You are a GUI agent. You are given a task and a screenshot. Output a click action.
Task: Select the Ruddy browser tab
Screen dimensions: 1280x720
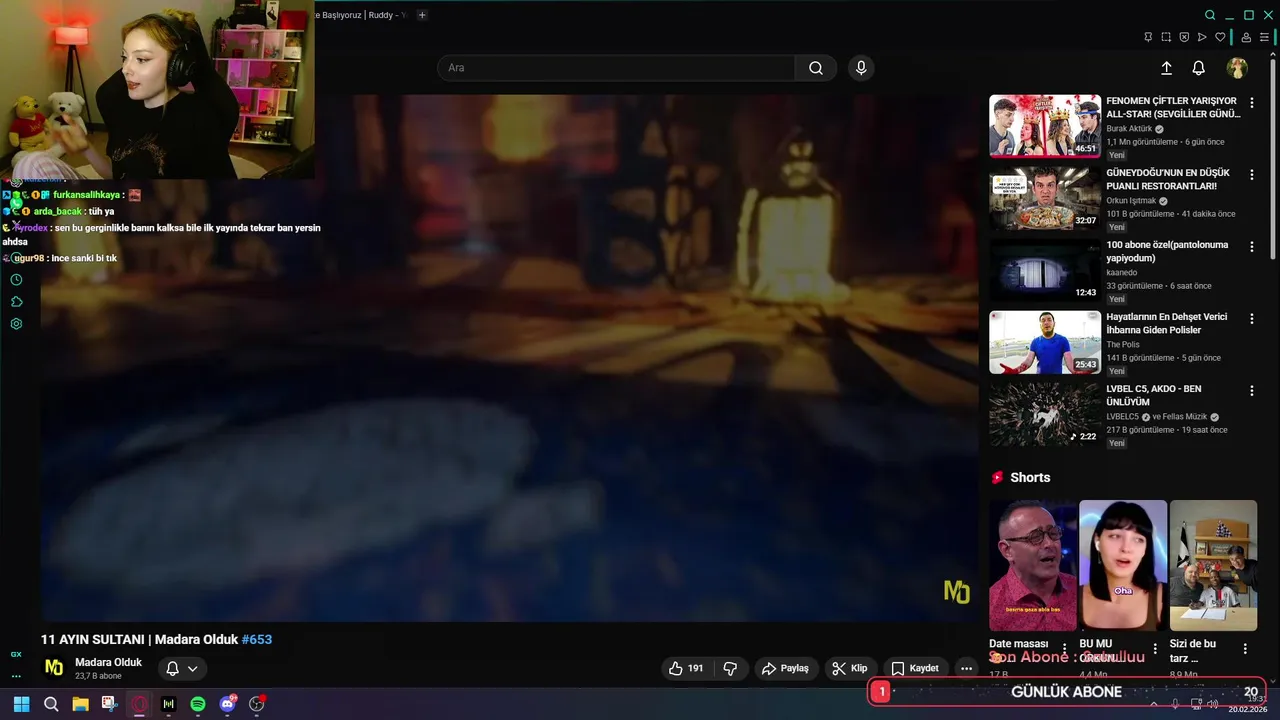click(360, 15)
